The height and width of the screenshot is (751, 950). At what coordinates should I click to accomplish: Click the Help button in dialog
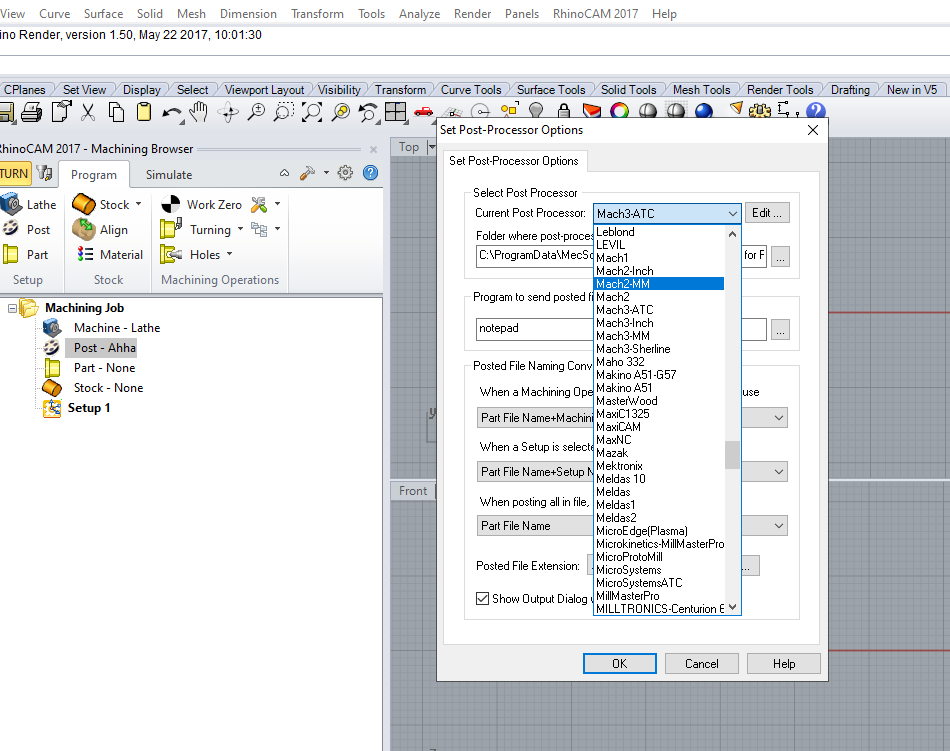(783, 663)
